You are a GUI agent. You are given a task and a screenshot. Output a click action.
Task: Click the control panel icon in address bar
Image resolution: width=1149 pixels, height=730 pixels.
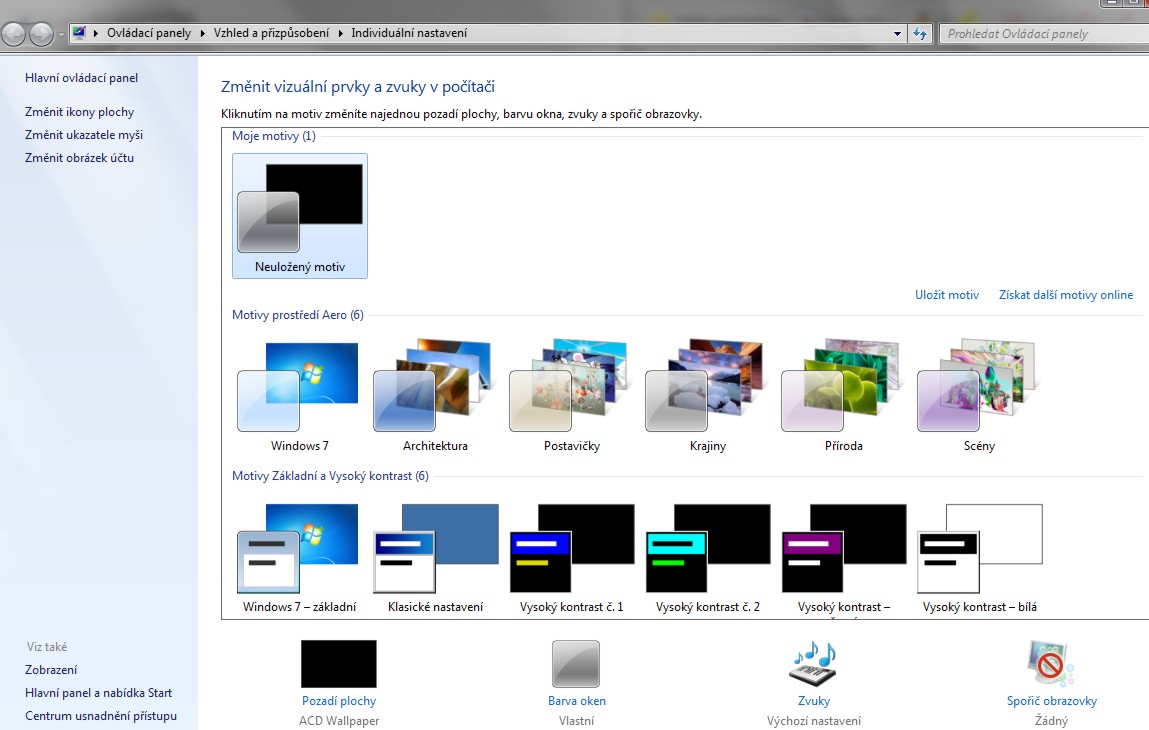coord(79,33)
